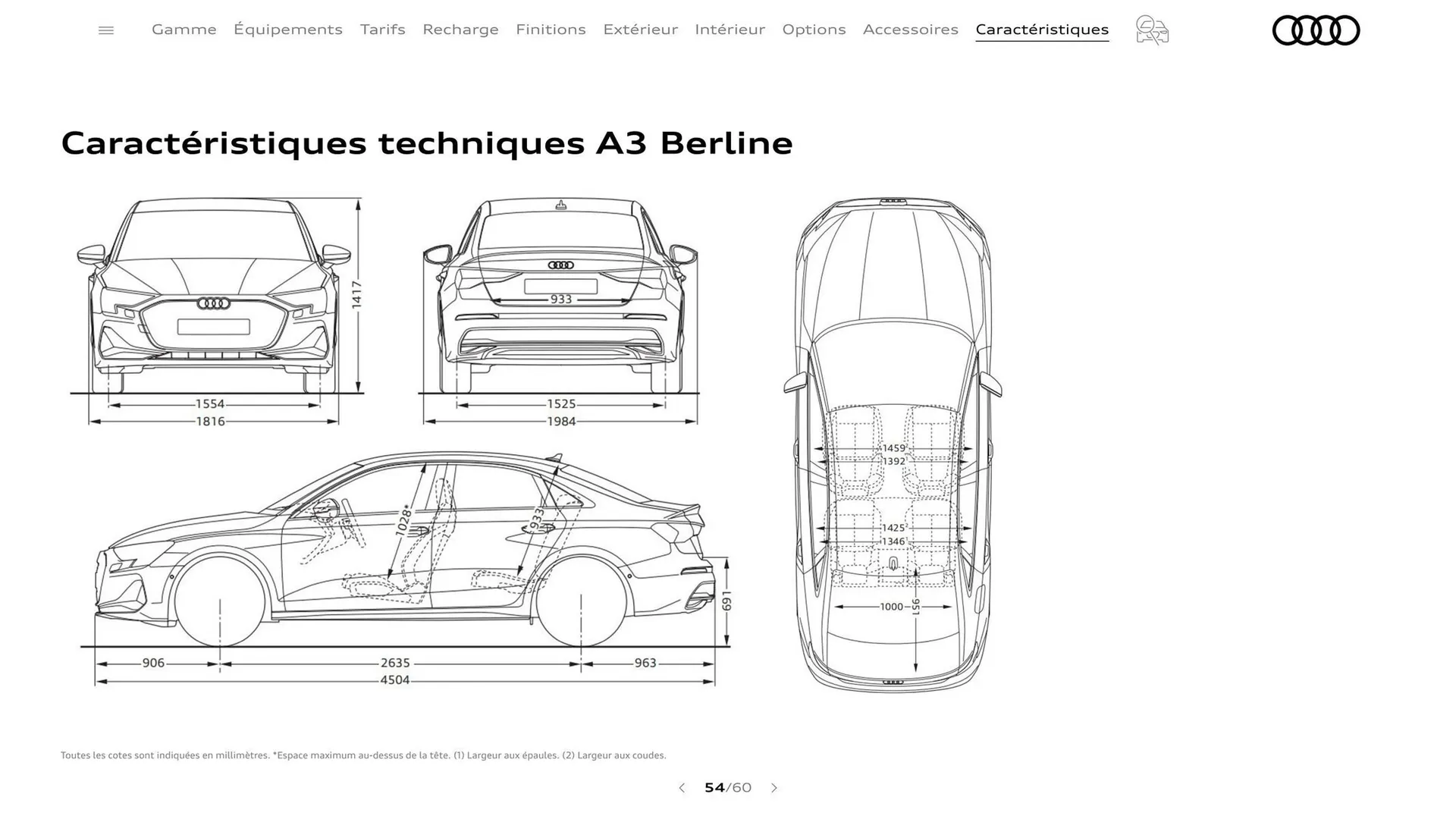Viewport: 1456px width, 819px height.
Task: Expand the Équipements section
Action: click(x=288, y=30)
